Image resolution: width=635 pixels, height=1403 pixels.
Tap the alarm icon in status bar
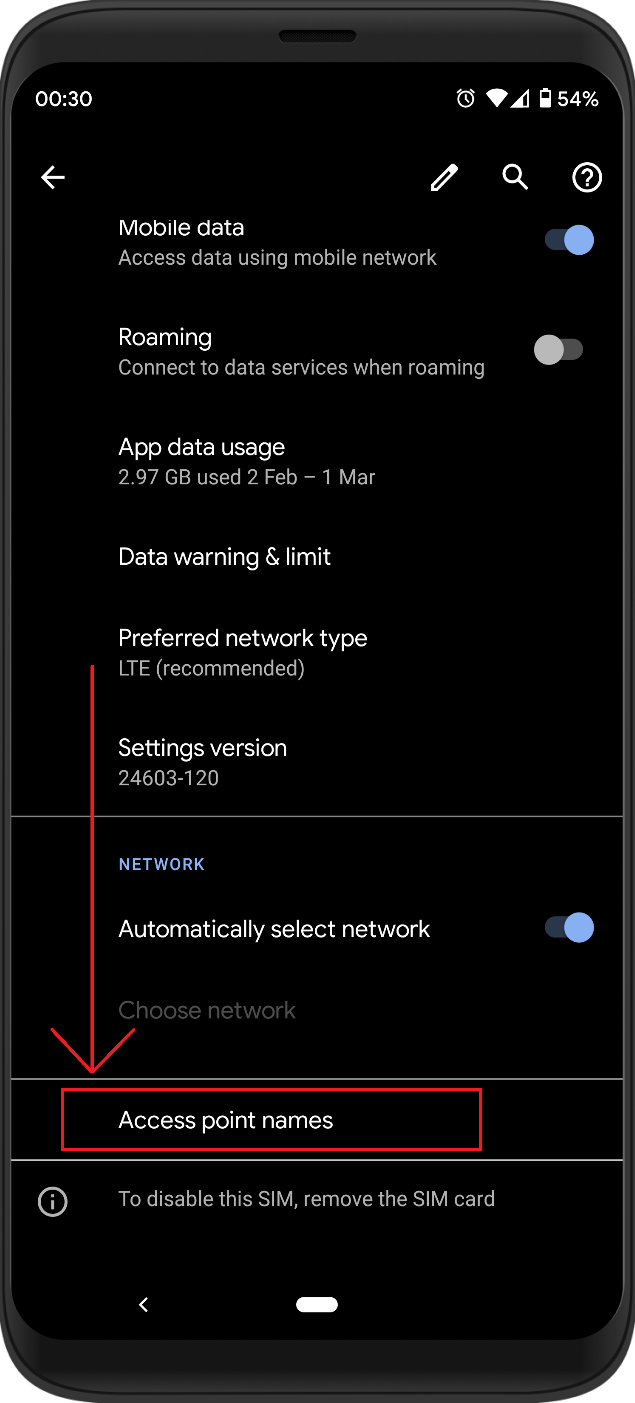pos(465,98)
